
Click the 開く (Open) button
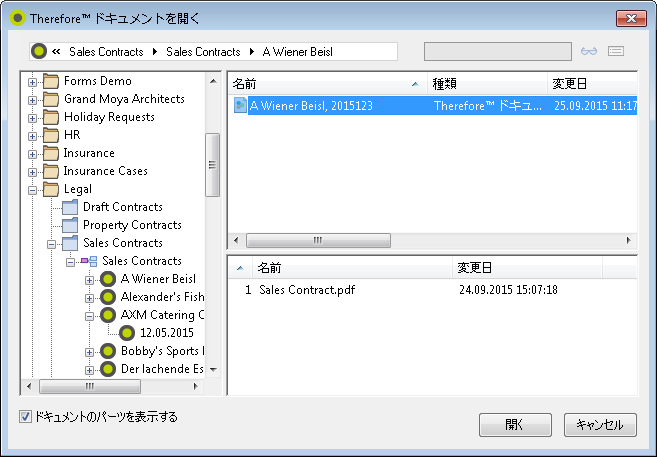515,425
